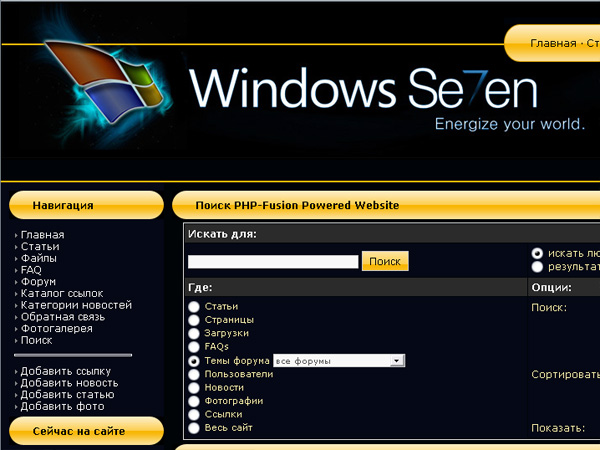Open FAQ in the navigation sidebar

point(31,270)
